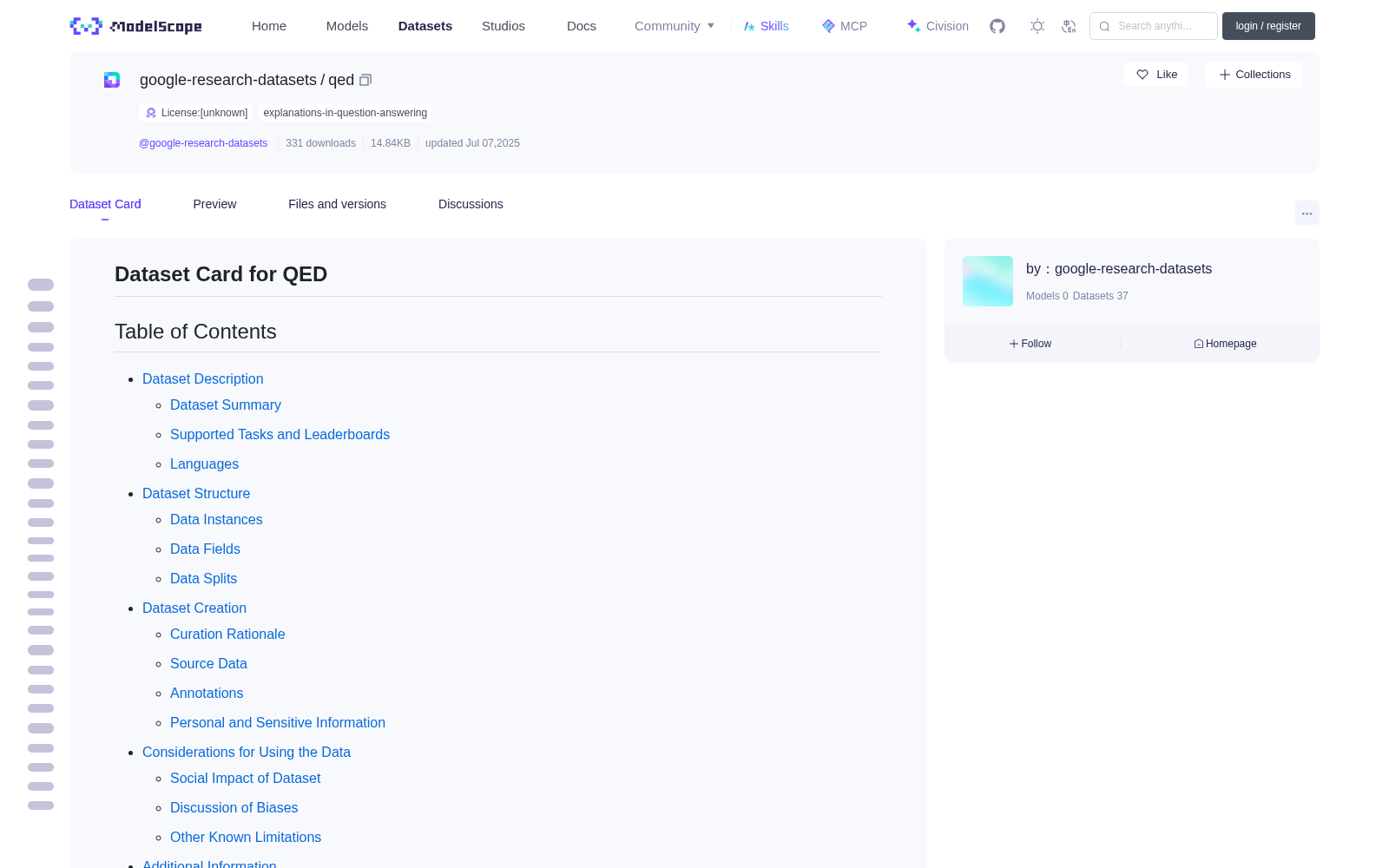Jump to Source Data section
This screenshot has width=1389, height=868.
[208, 663]
